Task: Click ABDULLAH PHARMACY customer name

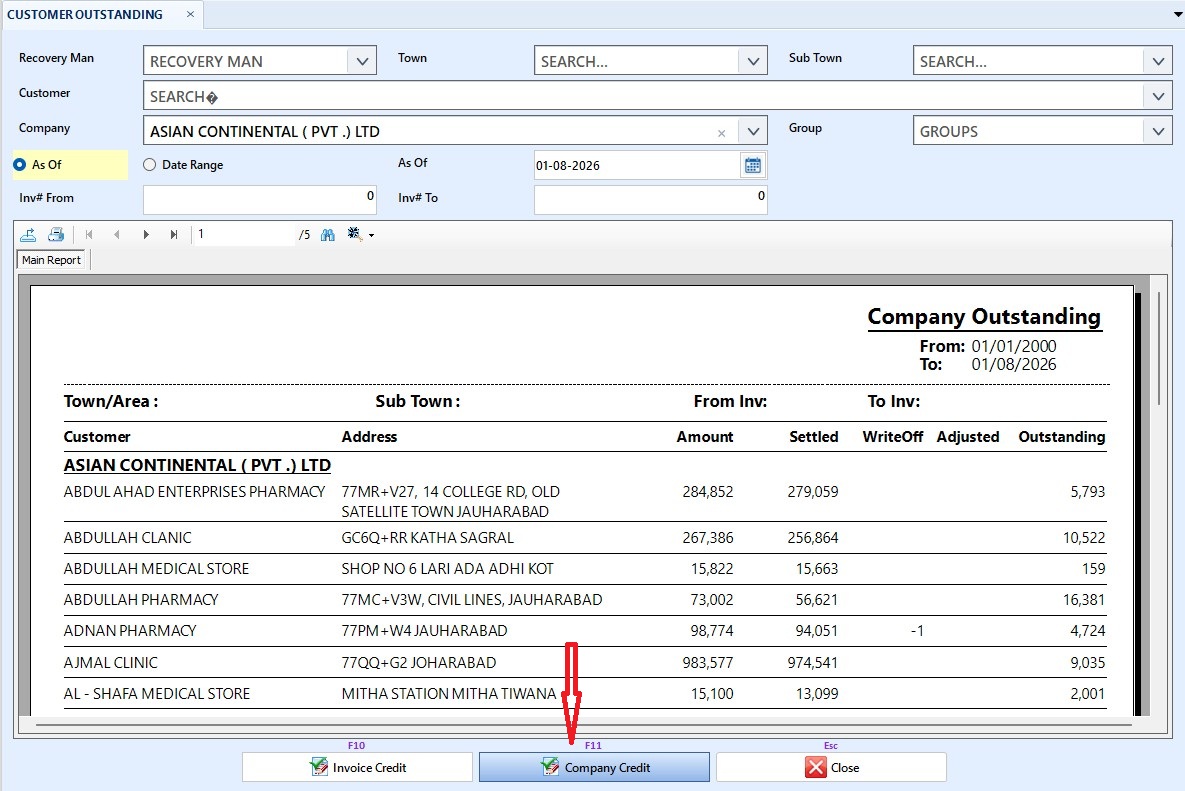Action: coord(141,600)
